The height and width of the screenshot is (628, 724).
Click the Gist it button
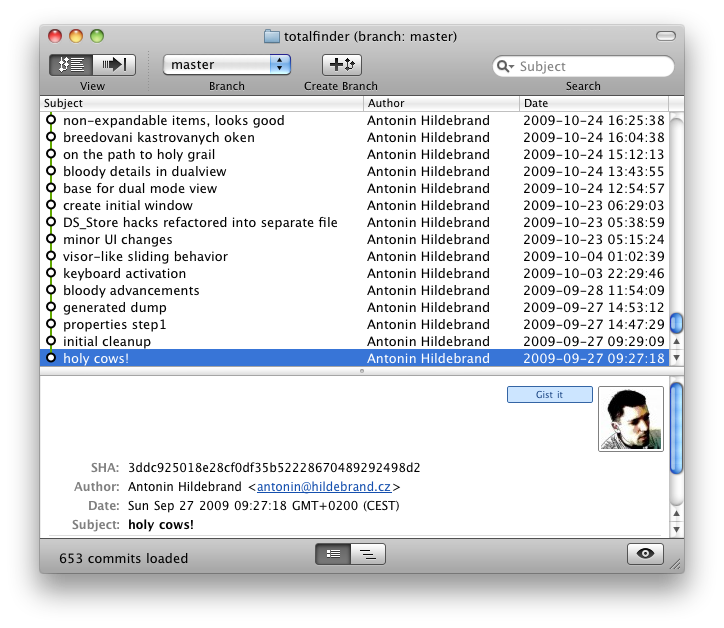click(x=549, y=395)
